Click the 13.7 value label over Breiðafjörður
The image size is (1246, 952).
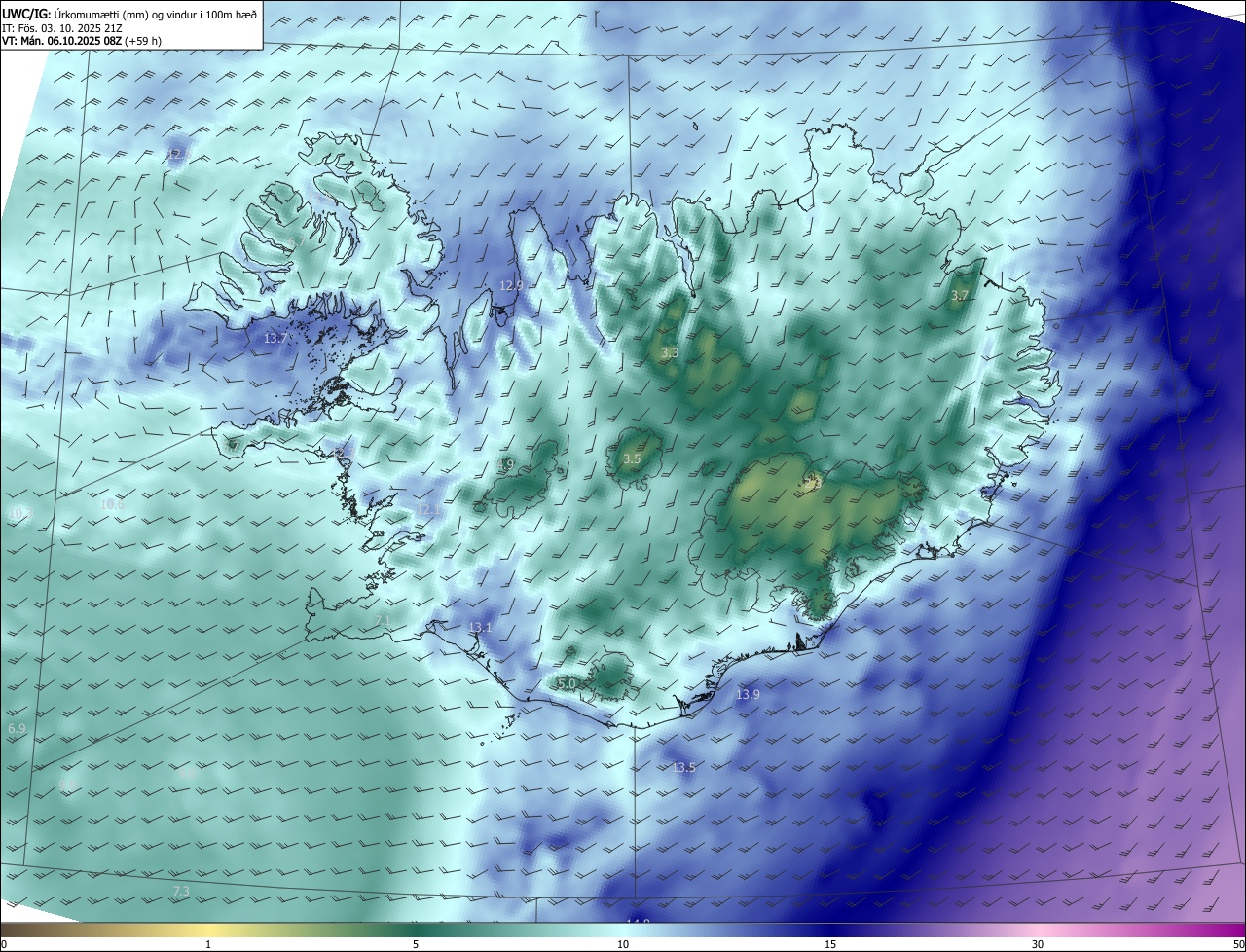click(x=275, y=339)
